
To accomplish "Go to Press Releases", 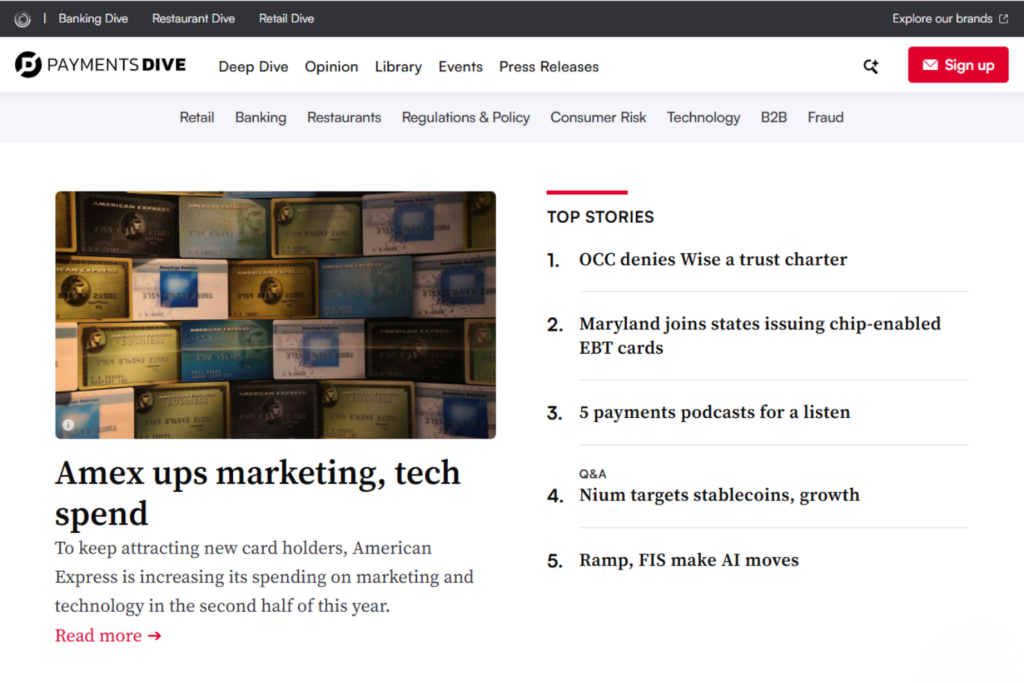I will [549, 67].
